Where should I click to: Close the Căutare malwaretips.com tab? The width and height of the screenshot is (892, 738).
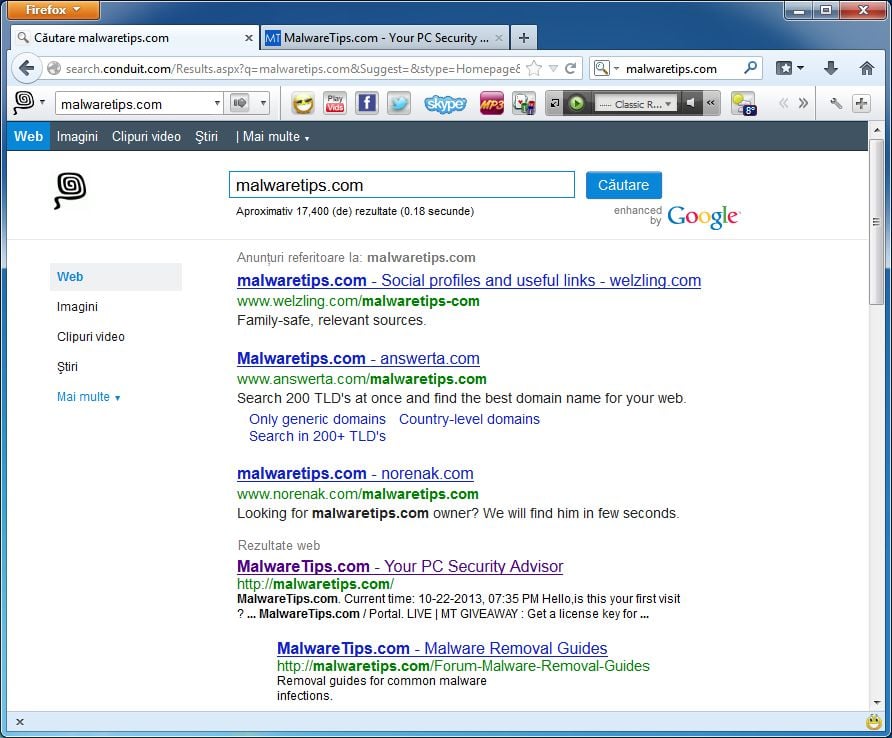tap(249, 38)
